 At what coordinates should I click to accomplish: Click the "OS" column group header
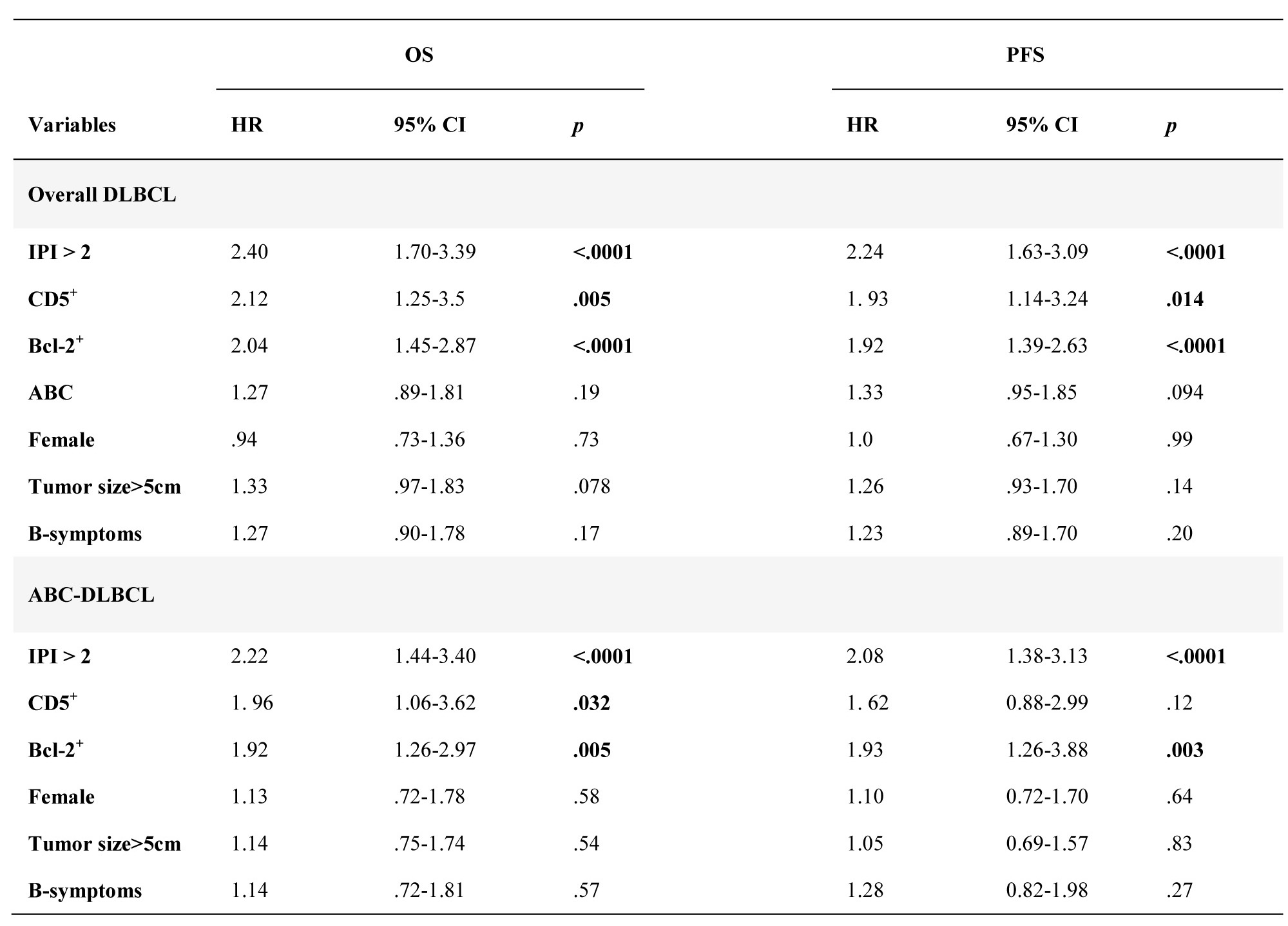(x=419, y=55)
